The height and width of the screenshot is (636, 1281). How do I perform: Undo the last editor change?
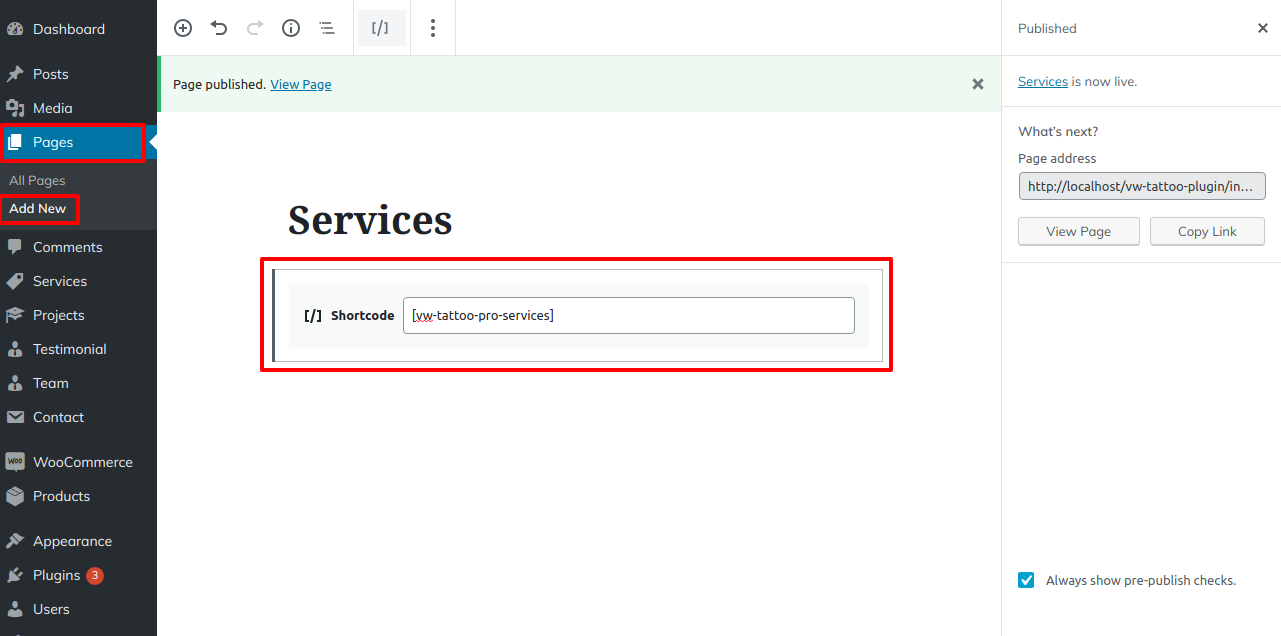point(219,28)
